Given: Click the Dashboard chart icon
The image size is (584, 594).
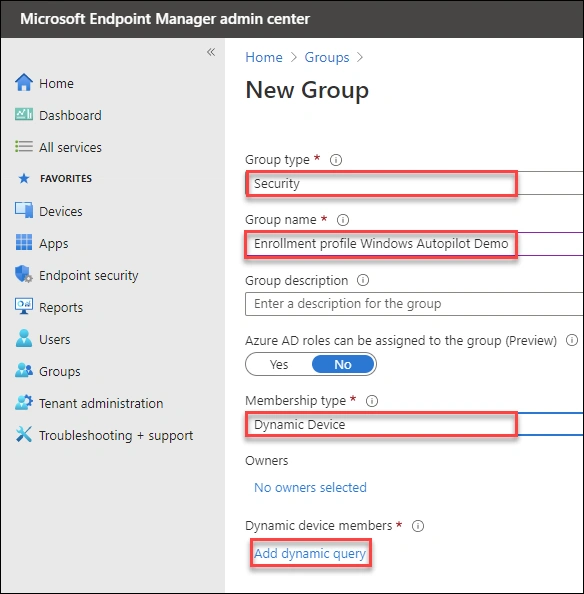Looking at the screenshot, I should (x=24, y=114).
